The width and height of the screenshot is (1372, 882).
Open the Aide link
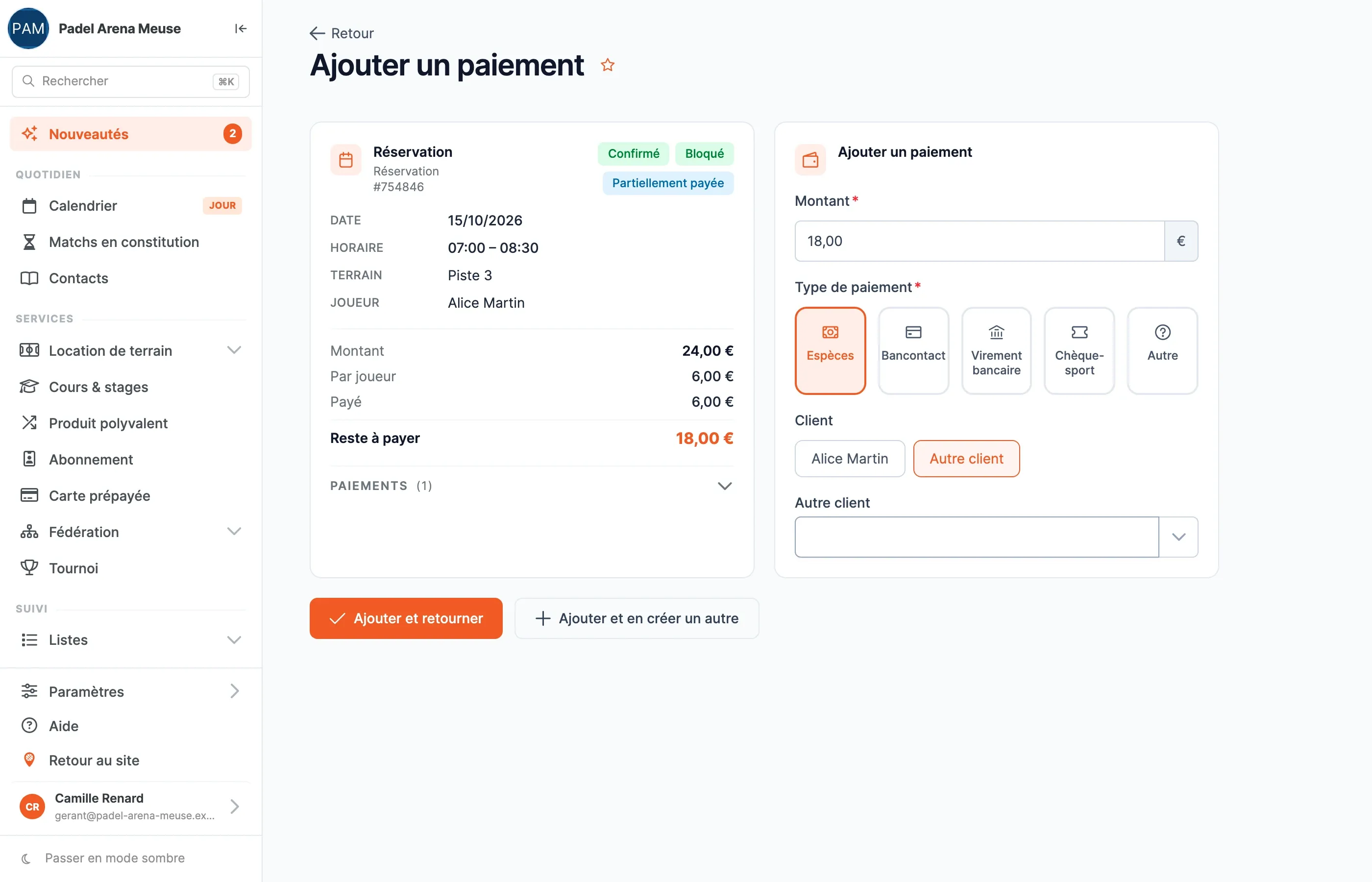pyautogui.click(x=130, y=726)
